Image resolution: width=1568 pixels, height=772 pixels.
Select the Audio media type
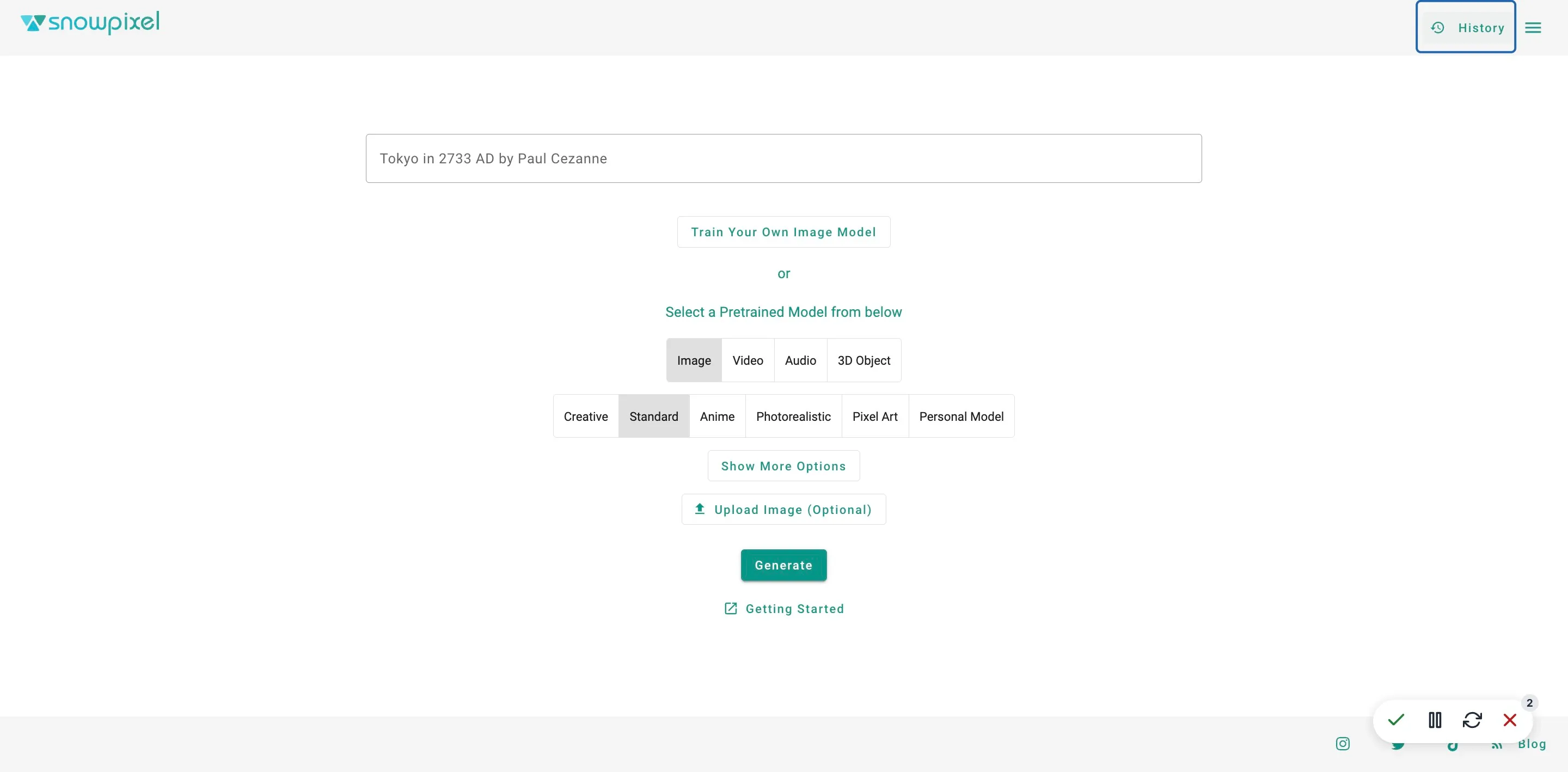(x=800, y=360)
